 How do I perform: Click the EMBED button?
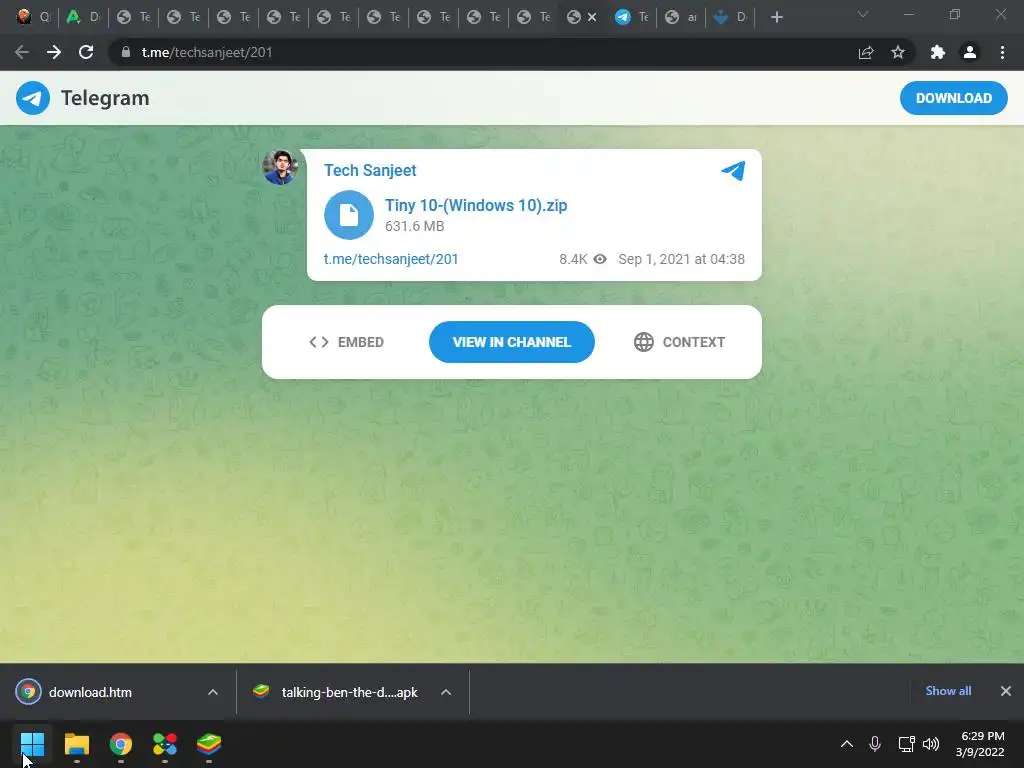point(346,342)
